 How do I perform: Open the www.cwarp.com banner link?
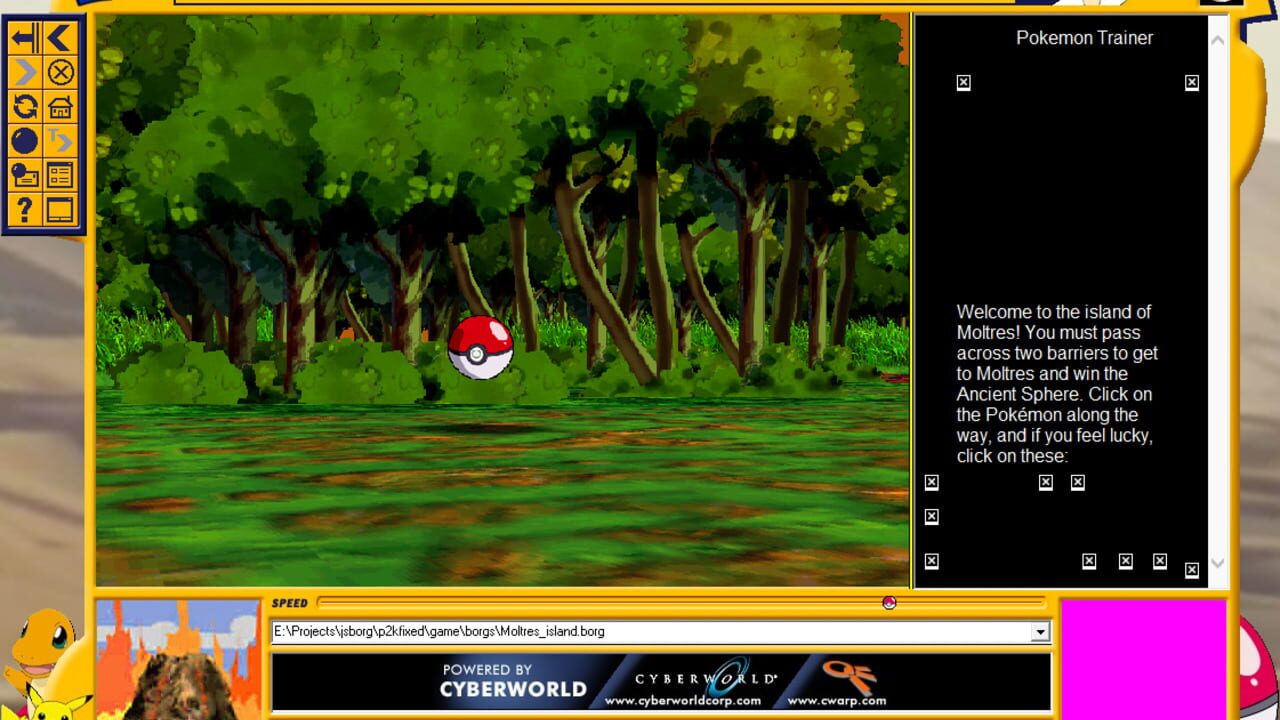coord(837,682)
